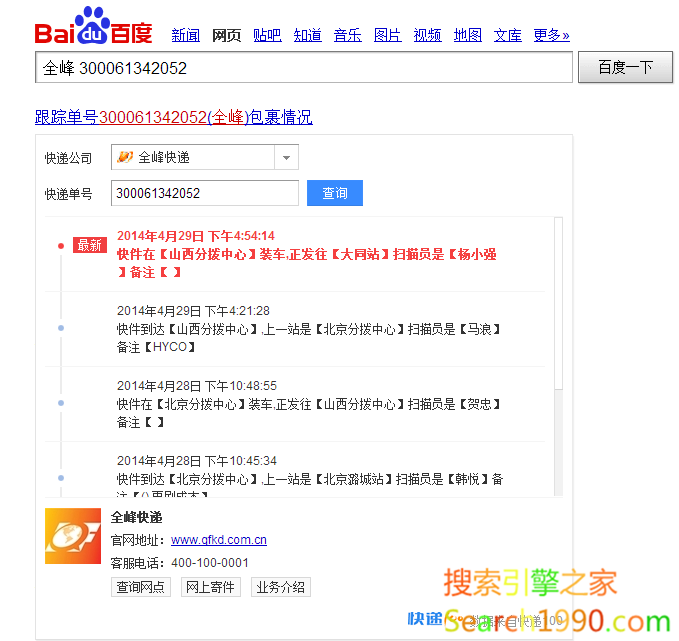This screenshot has width=679, height=641.
Task: Click the 查询网点 button
Action: tap(141, 587)
